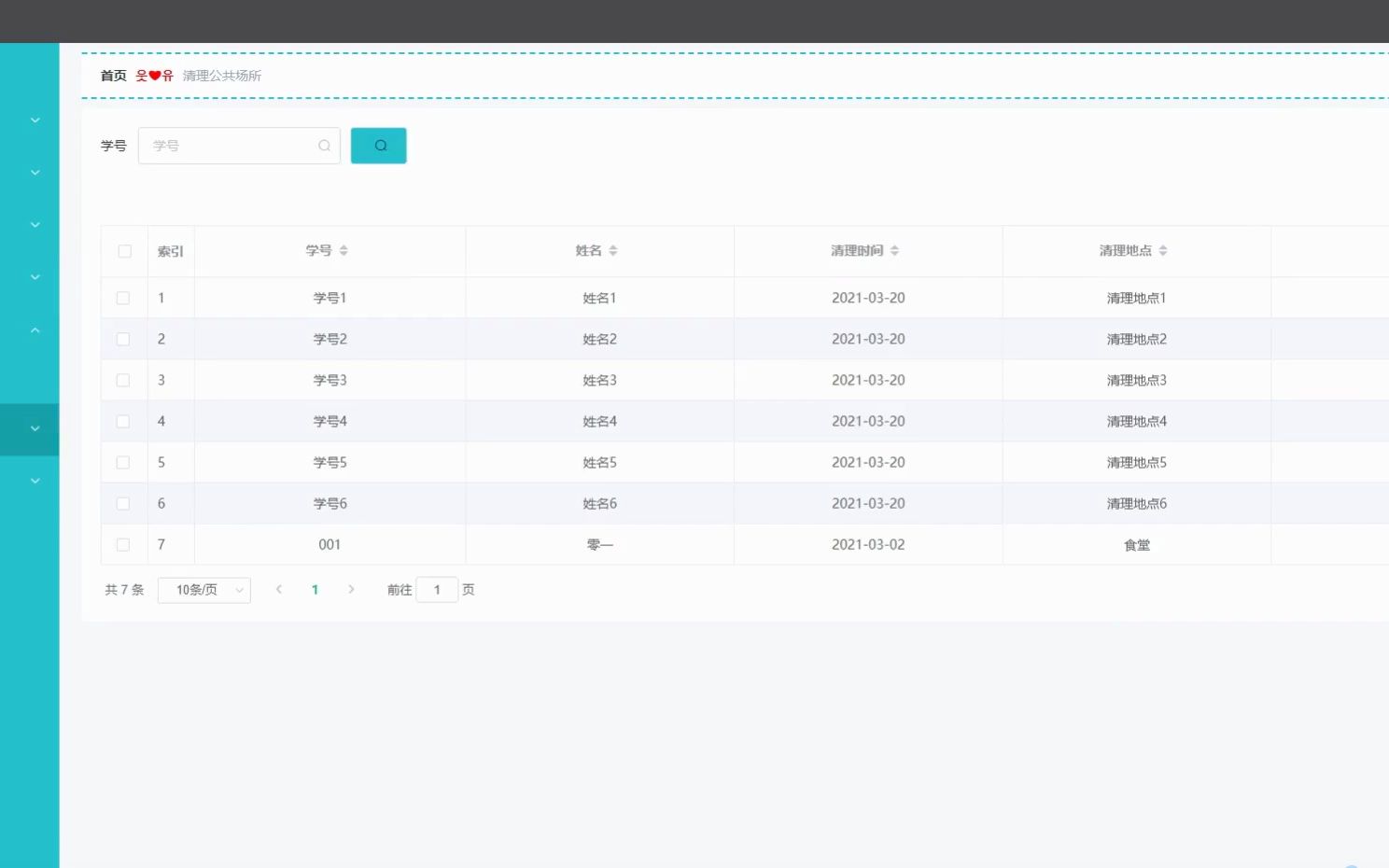
Task: Select page number 1 in pagination
Action: (316, 590)
